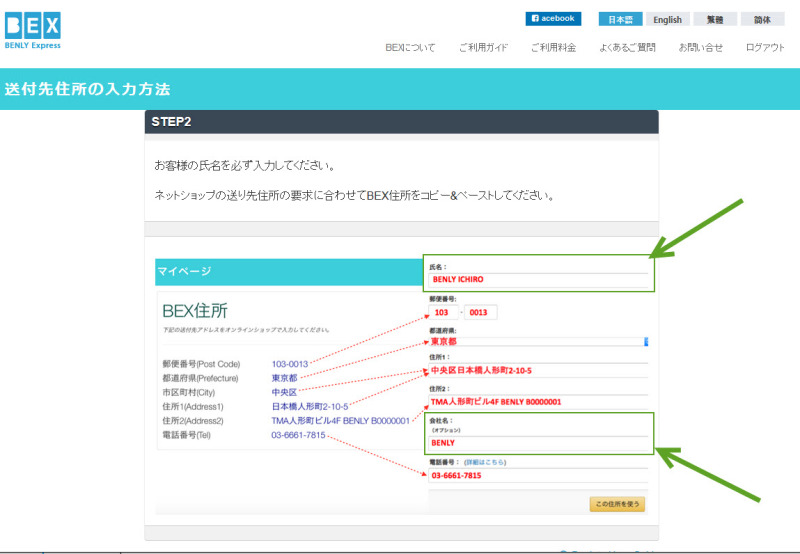Click blue Address2 TMA人形町ビル4F BENLY B0000001
This screenshot has height=554, width=800.
point(340,421)
